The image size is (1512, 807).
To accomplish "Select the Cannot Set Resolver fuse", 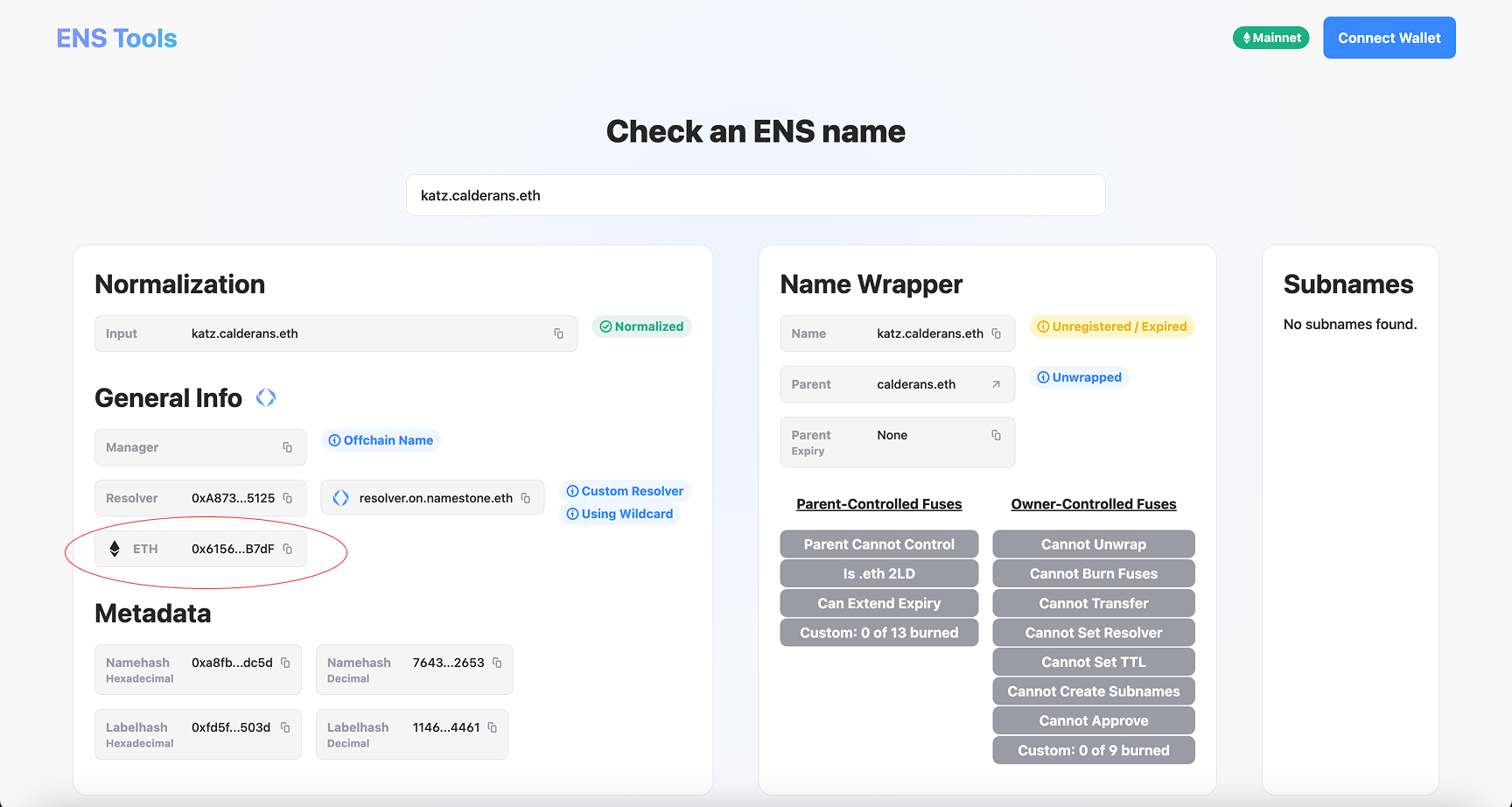I will [x=1094, y=633].
